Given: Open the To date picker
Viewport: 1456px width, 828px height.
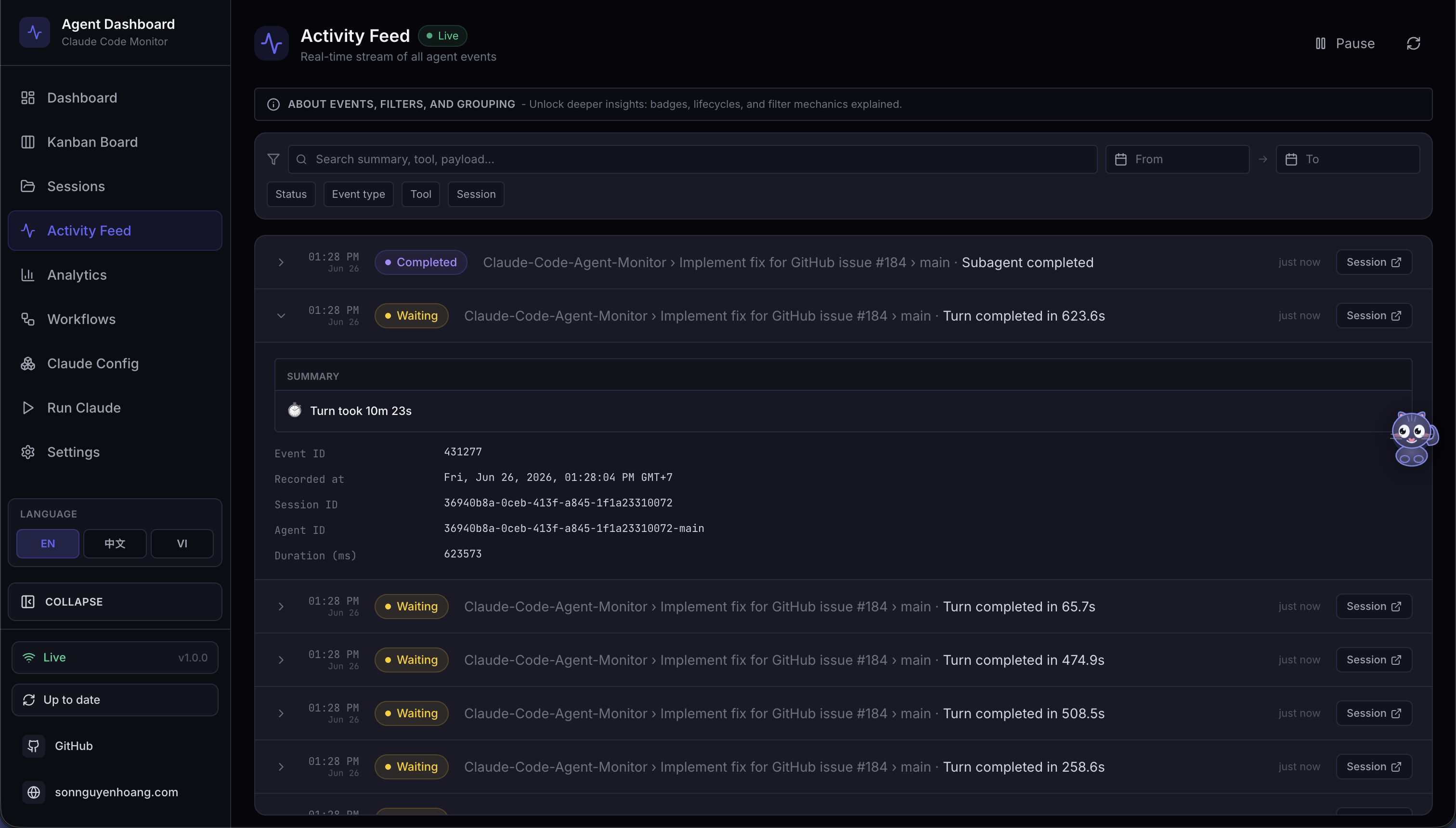Looking at the screenshot, I should [1348, 159].
